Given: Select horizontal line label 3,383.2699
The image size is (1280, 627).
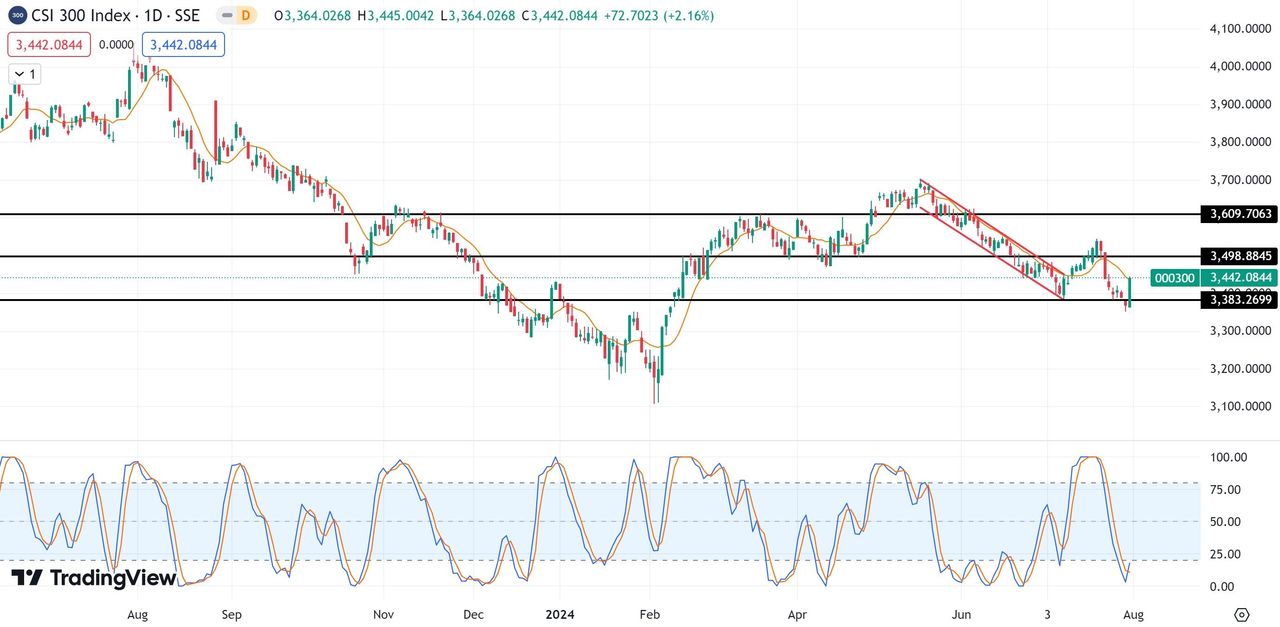Looking at the screenshot, I should point(1239,299).
